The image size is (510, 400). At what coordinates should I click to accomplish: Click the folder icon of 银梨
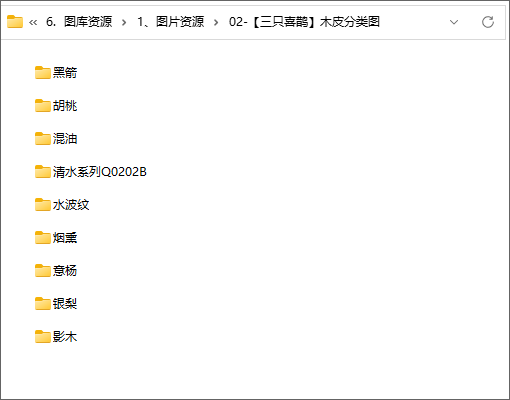pyautogui.click(x=43, y=303)
